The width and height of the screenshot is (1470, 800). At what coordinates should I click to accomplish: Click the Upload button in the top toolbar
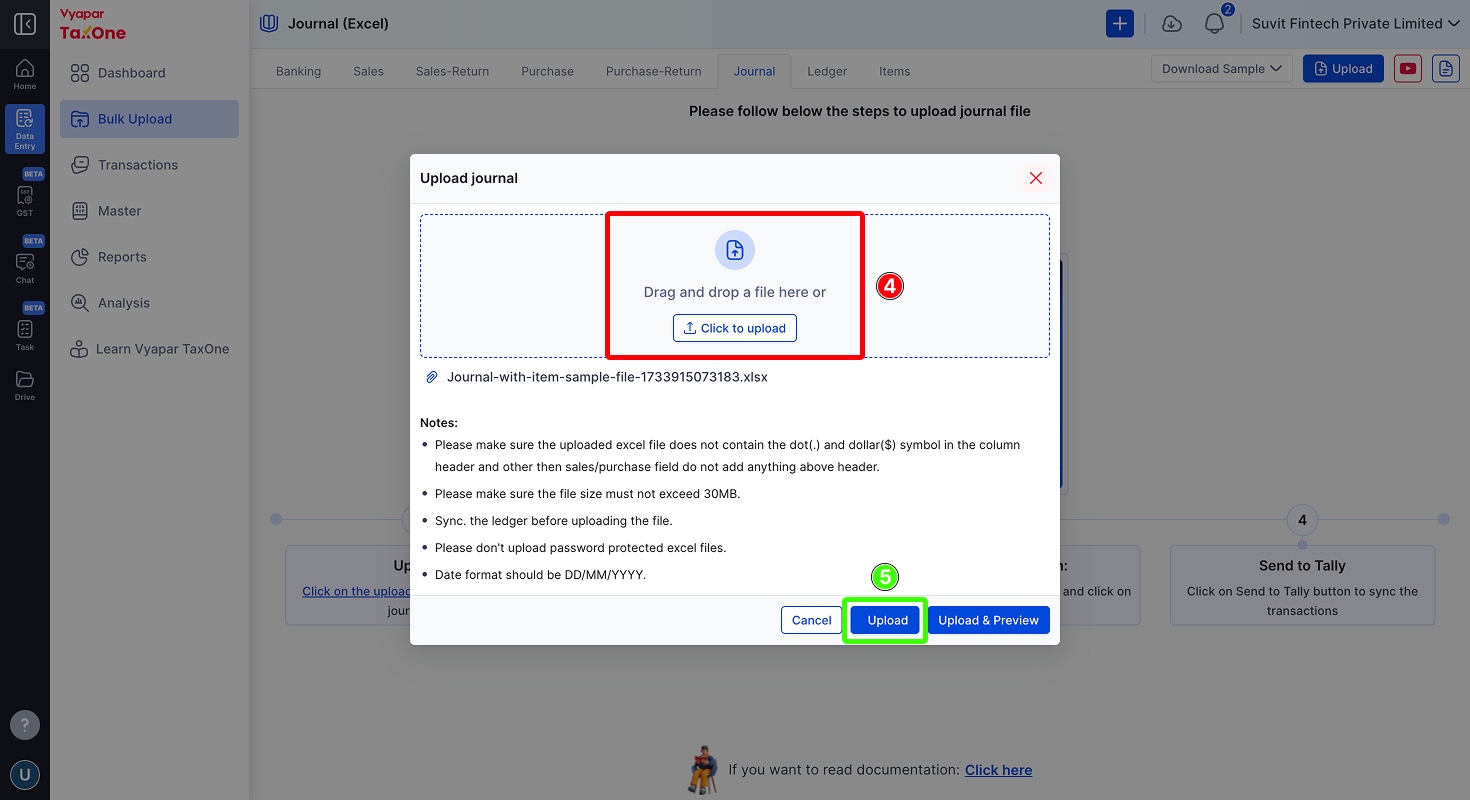1343,69
